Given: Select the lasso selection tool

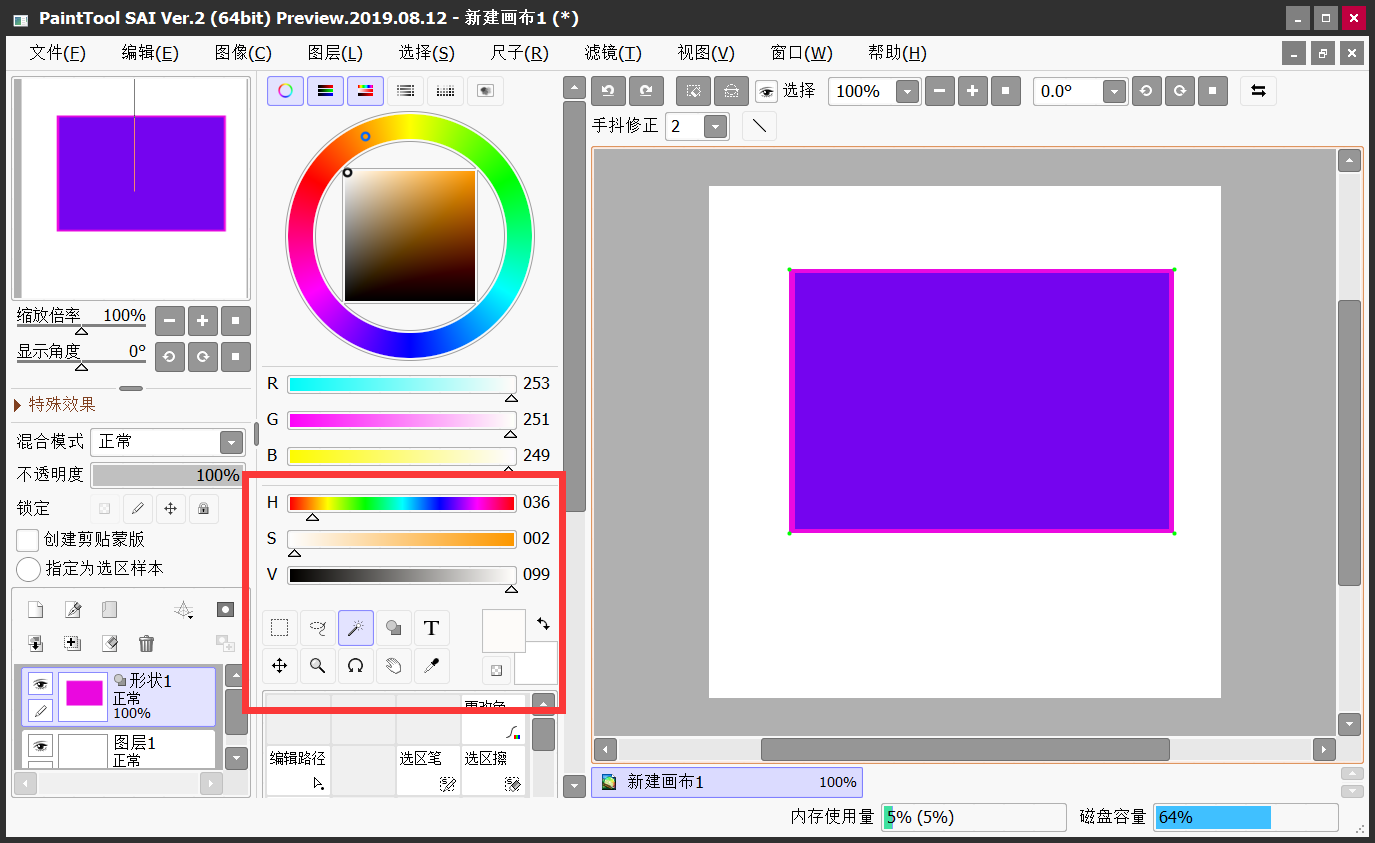Looking at the screenshot, I should [x=318, y=628].
